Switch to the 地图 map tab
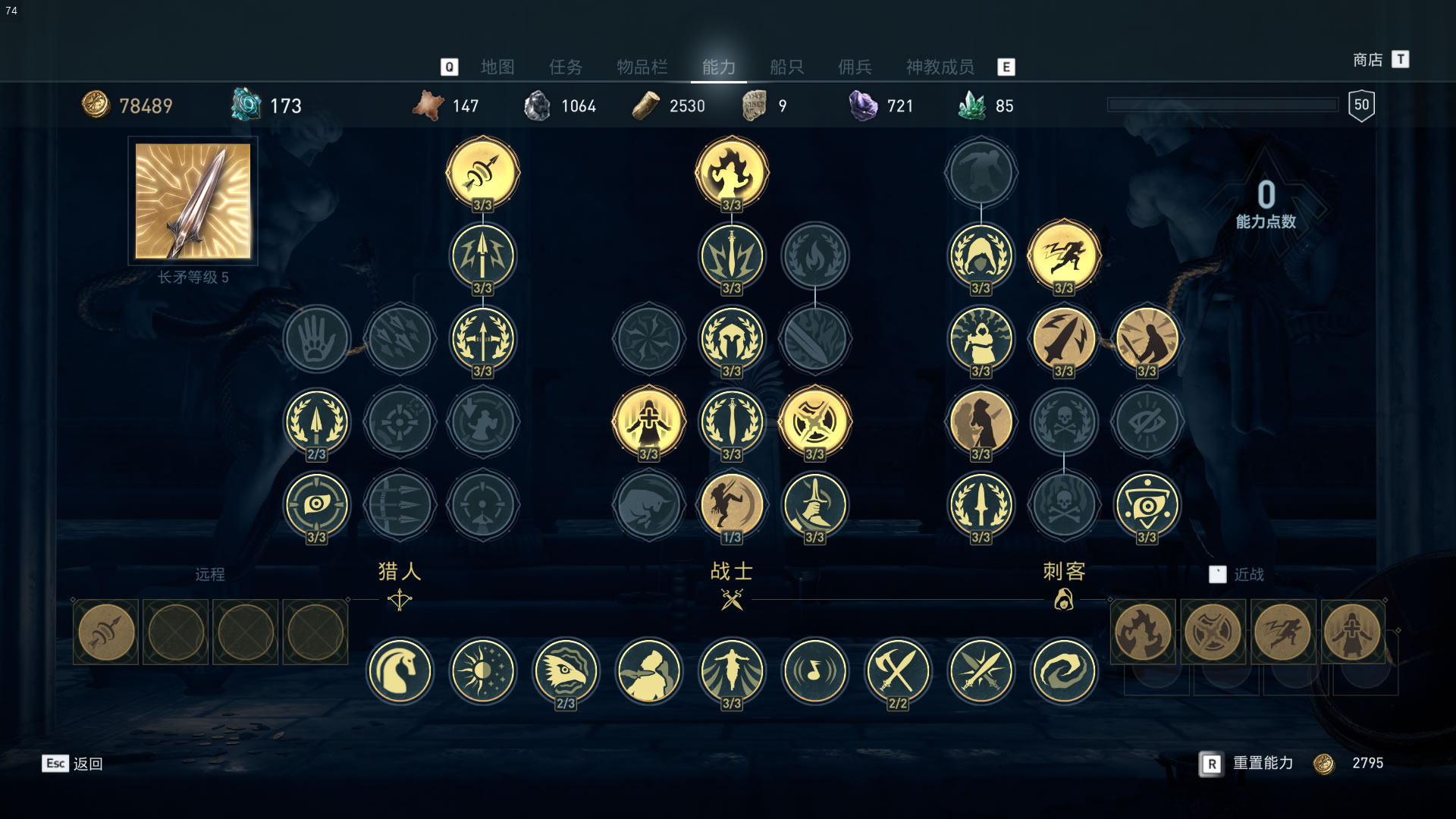This screenshot has height=819, width=1456. click(x=497, y=67)
